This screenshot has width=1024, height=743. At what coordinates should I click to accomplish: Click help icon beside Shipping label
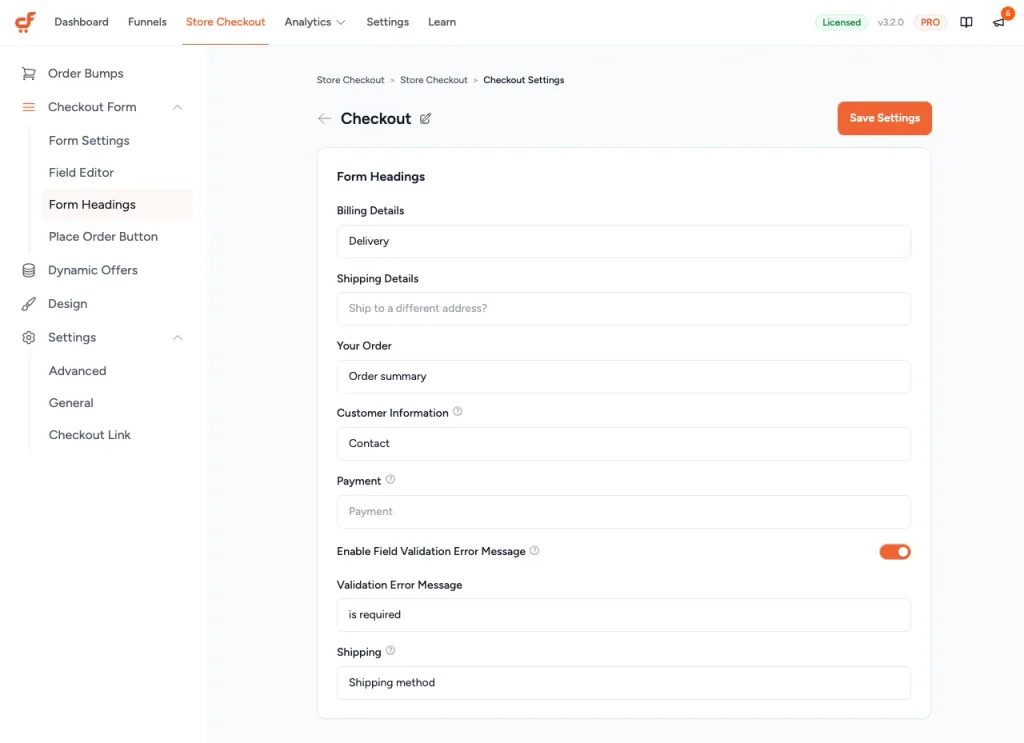pyautogui.click(x=391, y=650)
